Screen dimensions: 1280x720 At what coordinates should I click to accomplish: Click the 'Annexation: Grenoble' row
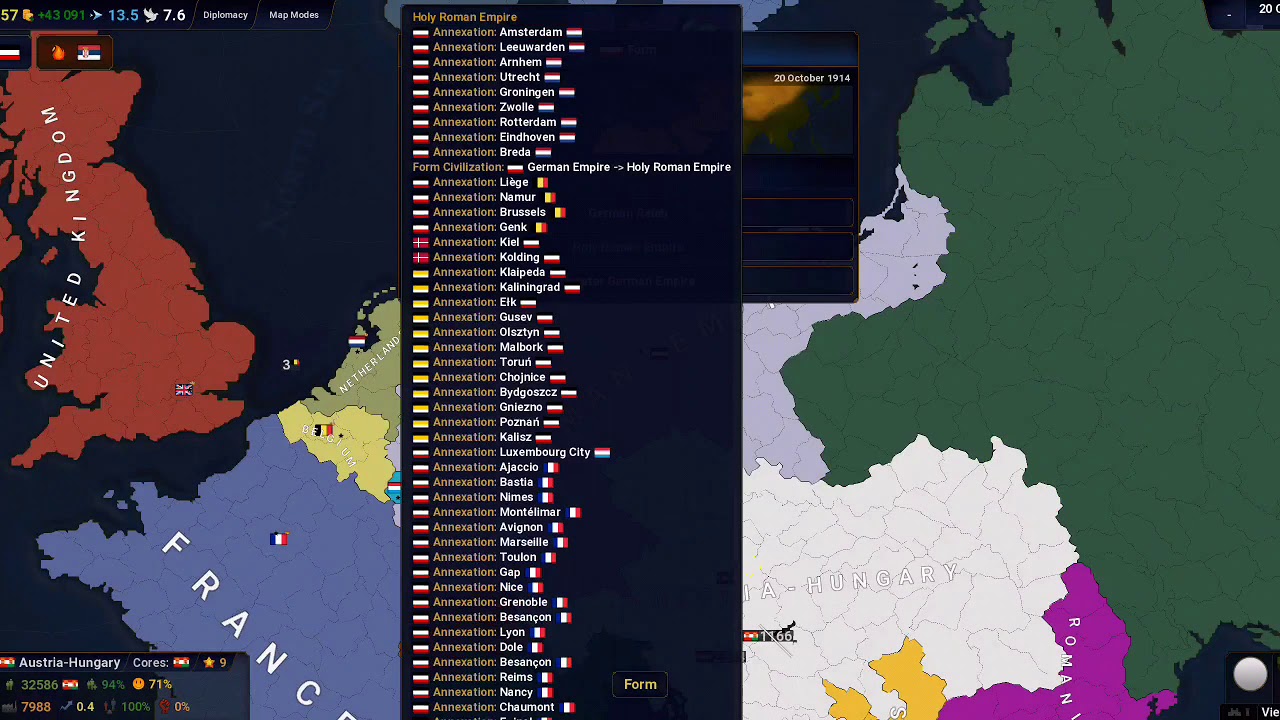click(490, 602)
